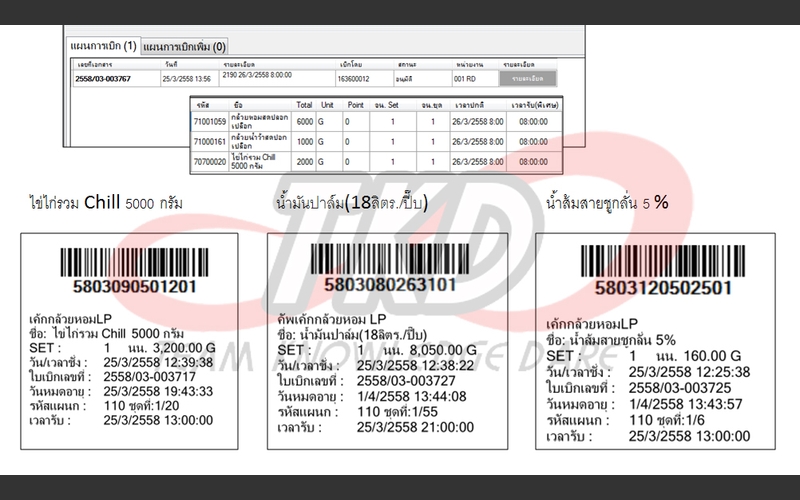Select item row with code 71000161

pyautogui.click(x=377, y=141)
